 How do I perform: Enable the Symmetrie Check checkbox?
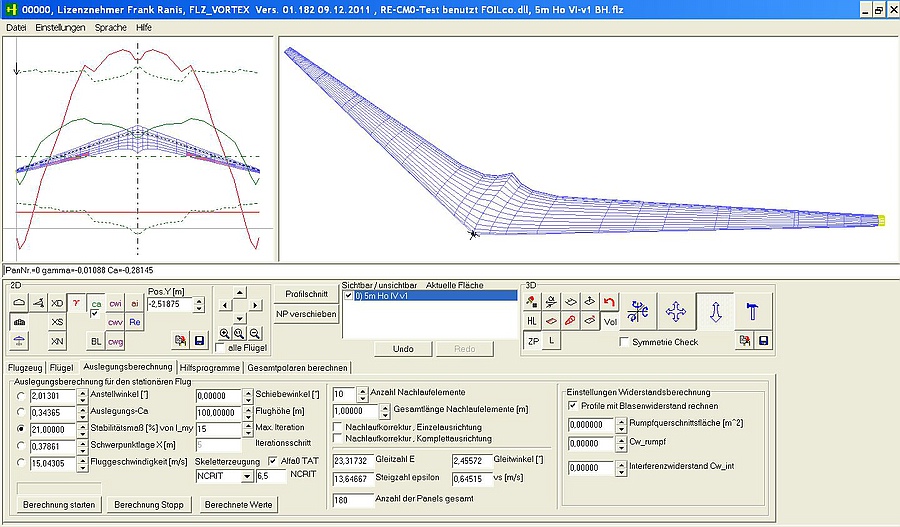click(625, 343)
